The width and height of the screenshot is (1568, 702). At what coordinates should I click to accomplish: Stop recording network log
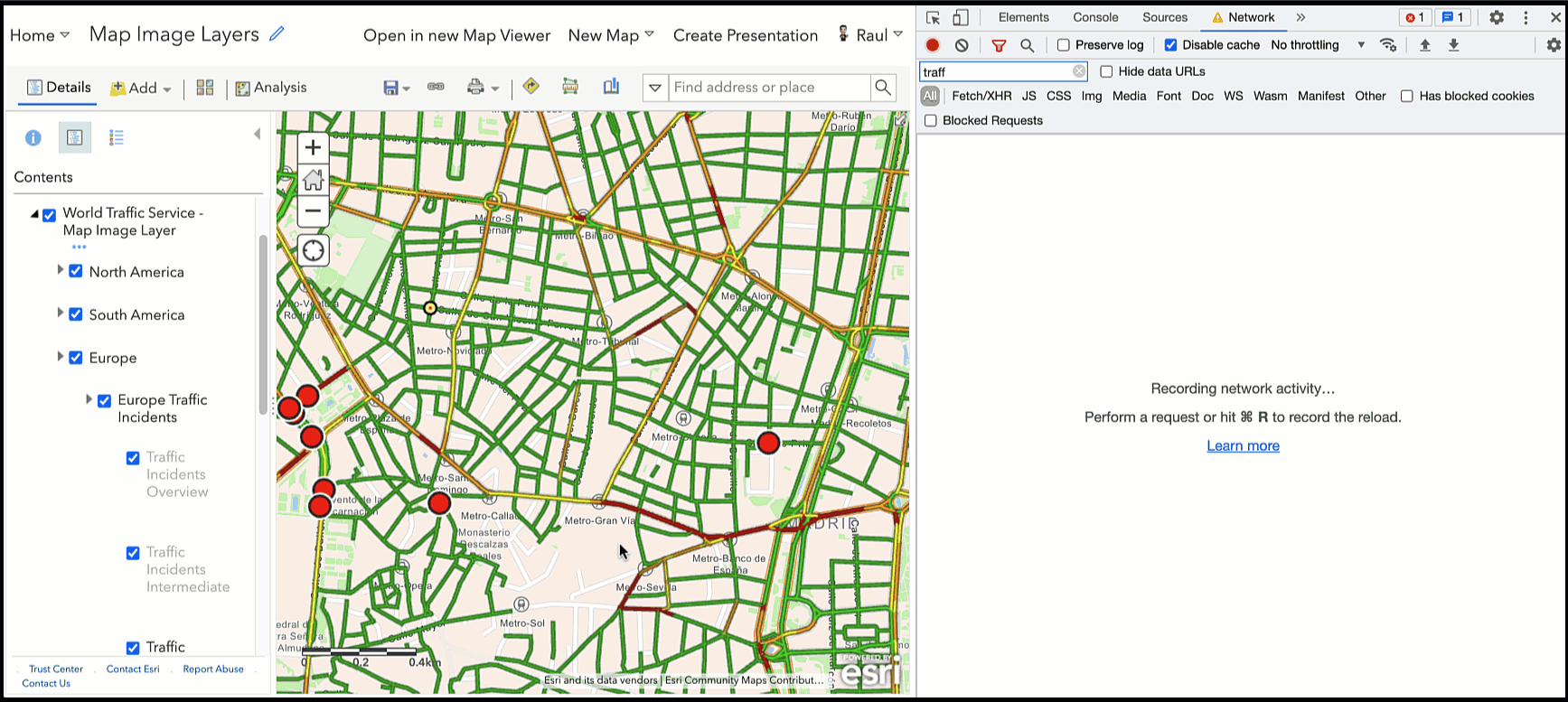[x=933, y=45]
